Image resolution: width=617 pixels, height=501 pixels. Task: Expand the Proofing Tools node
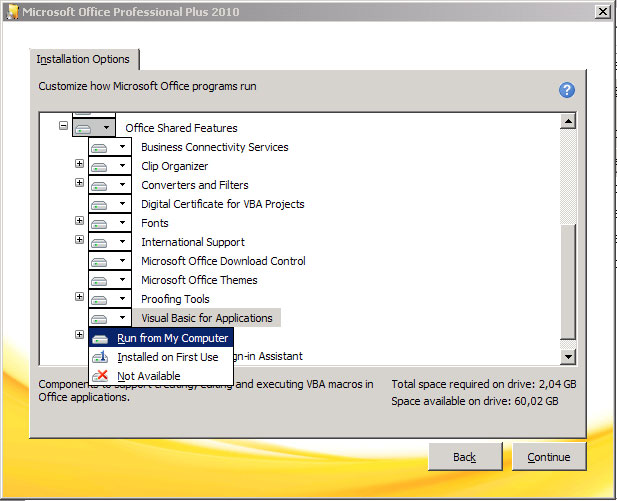point(79,296)
